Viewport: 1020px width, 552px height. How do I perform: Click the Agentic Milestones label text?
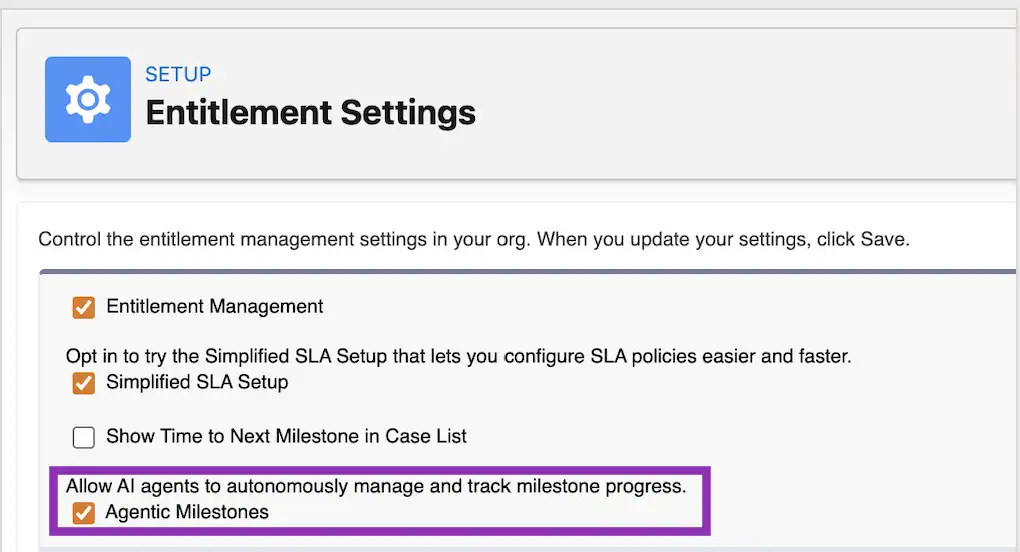(x=187, y=513)
